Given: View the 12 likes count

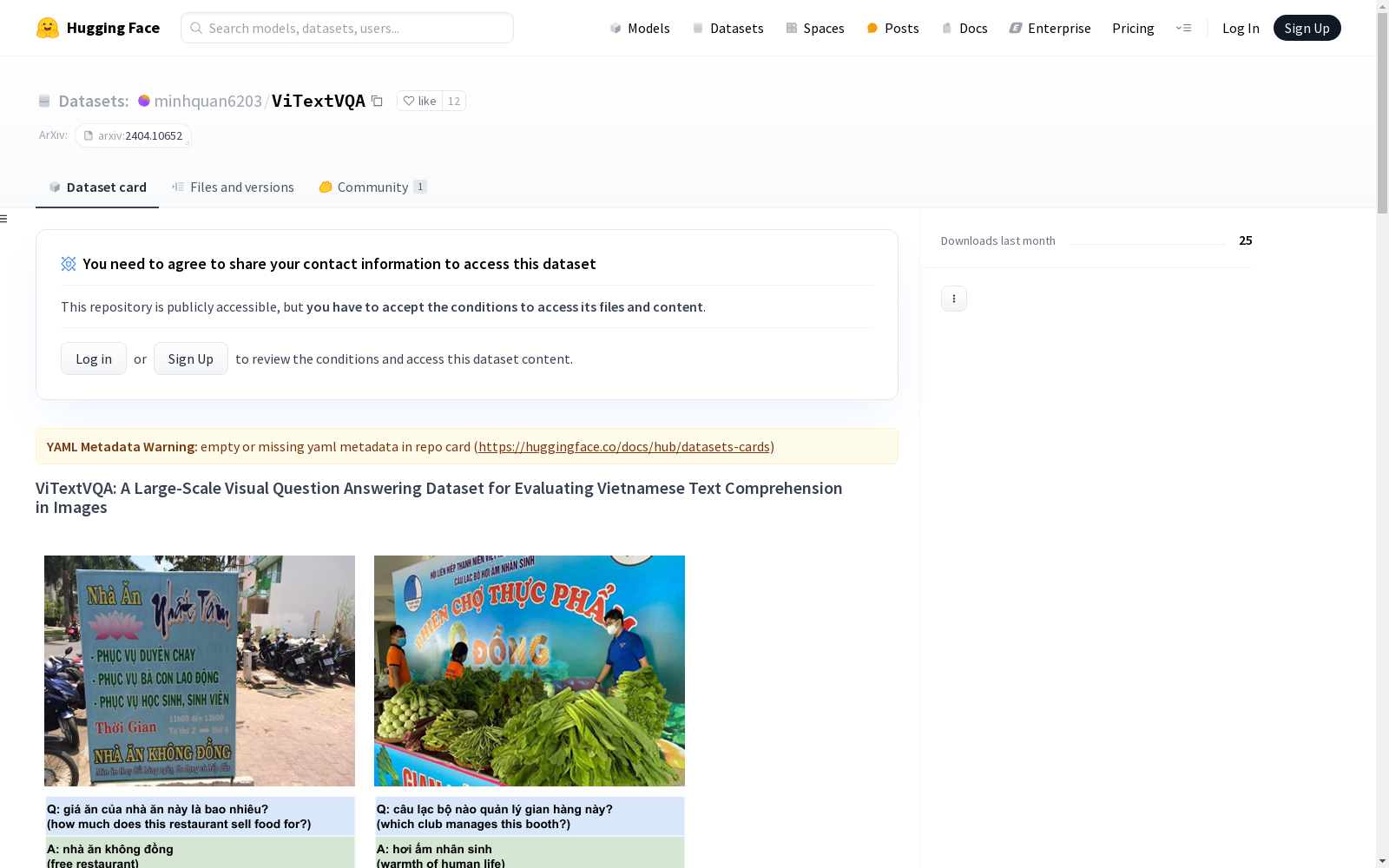Looking at the screenshot, I should point(454,101).
